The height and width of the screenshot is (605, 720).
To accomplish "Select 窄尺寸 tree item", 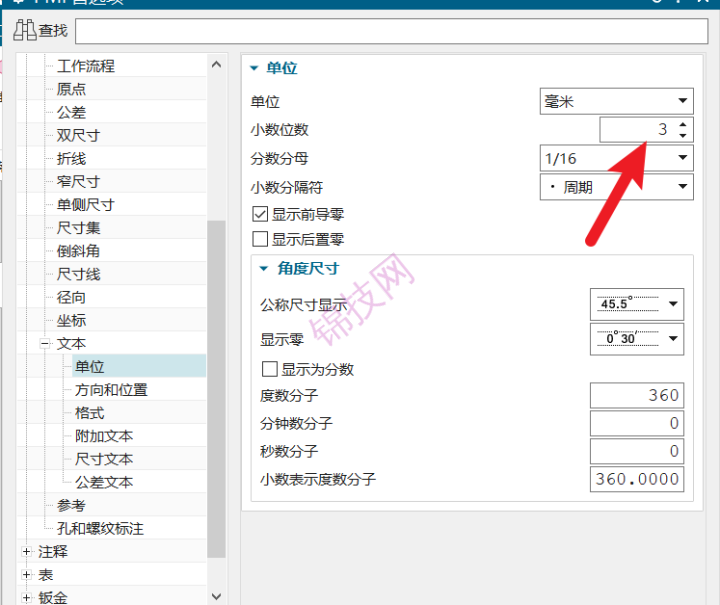I will (79, 182).
